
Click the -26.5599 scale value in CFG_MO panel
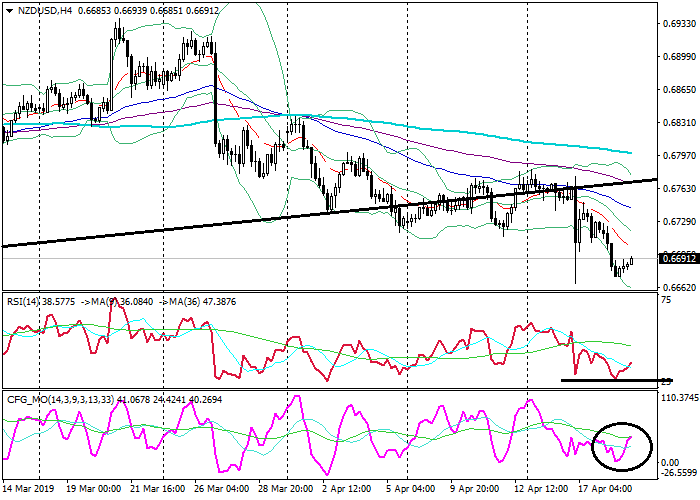click(x=678, y=473)
